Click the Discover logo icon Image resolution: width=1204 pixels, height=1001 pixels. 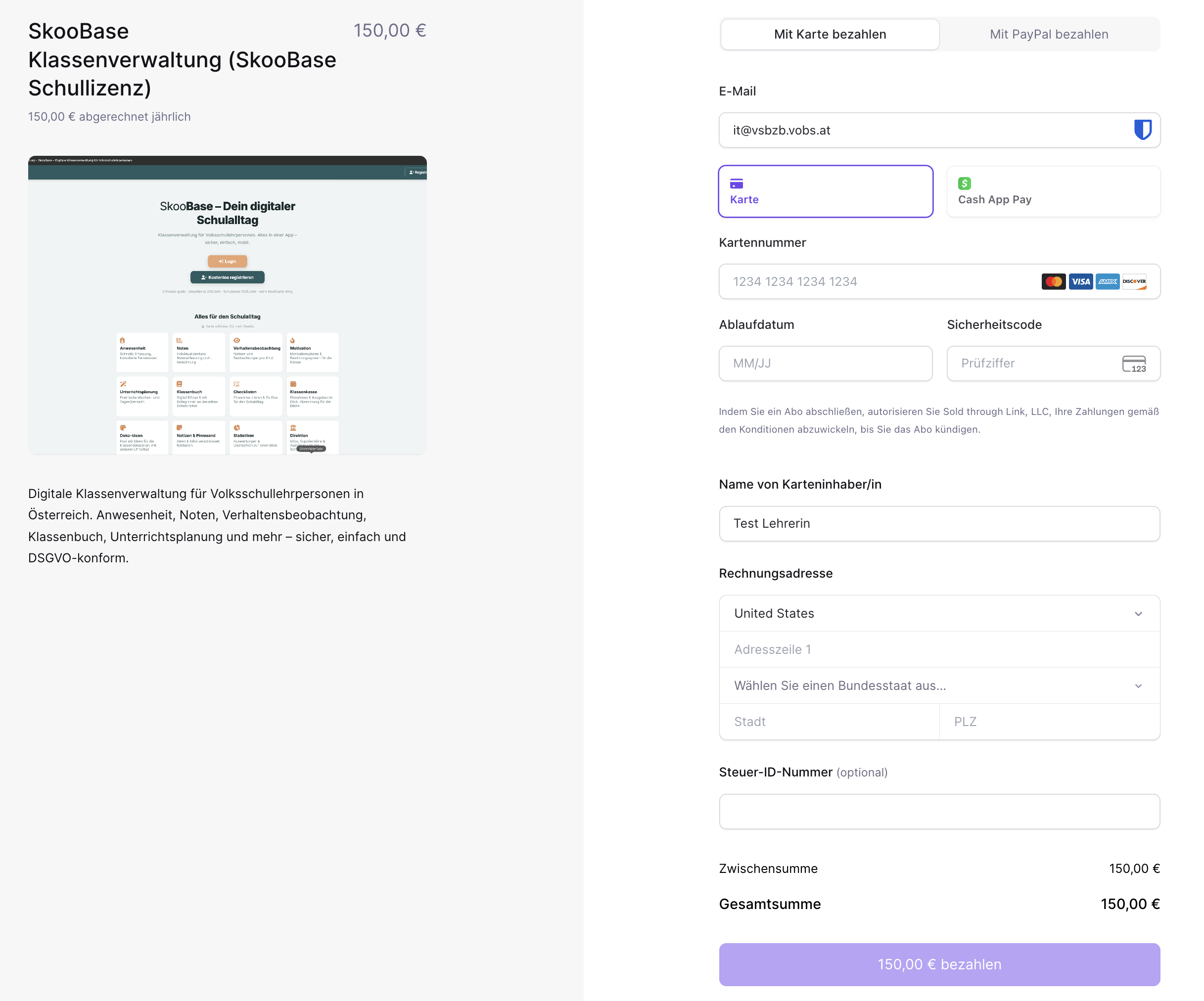pyautogui.click(x=1134, y=281)
